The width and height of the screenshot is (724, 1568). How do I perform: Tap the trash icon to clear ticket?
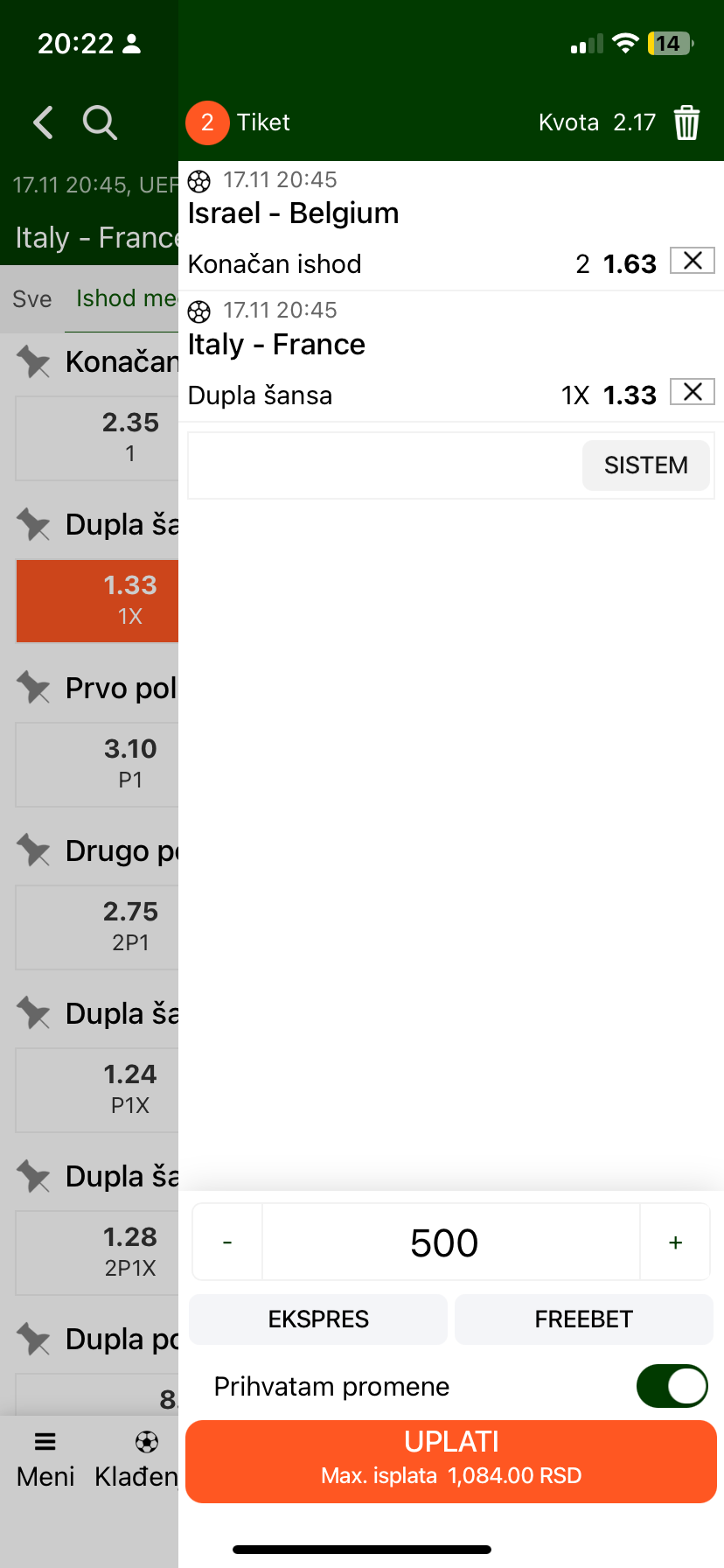click(x=686, y=122)
